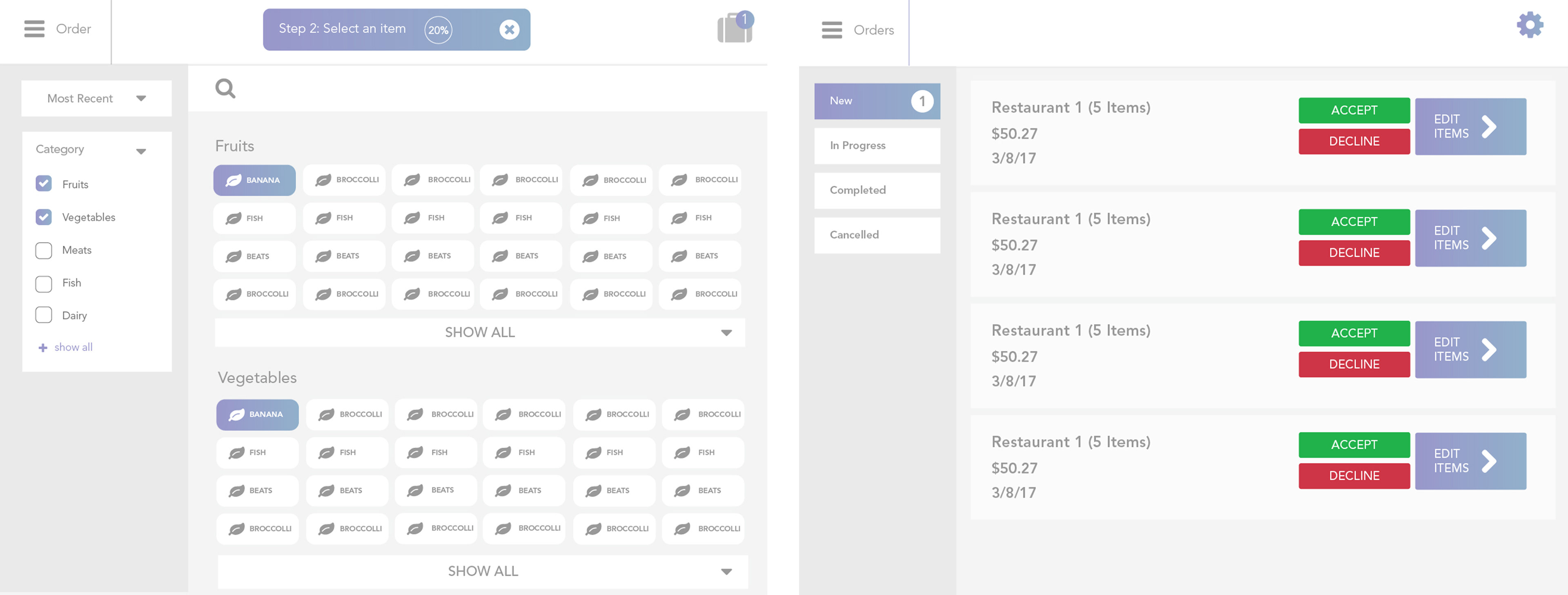The height and width of the screenshot is (595, 1568).
Task: Switch to the New orders tab
Action: coord(877,101)
